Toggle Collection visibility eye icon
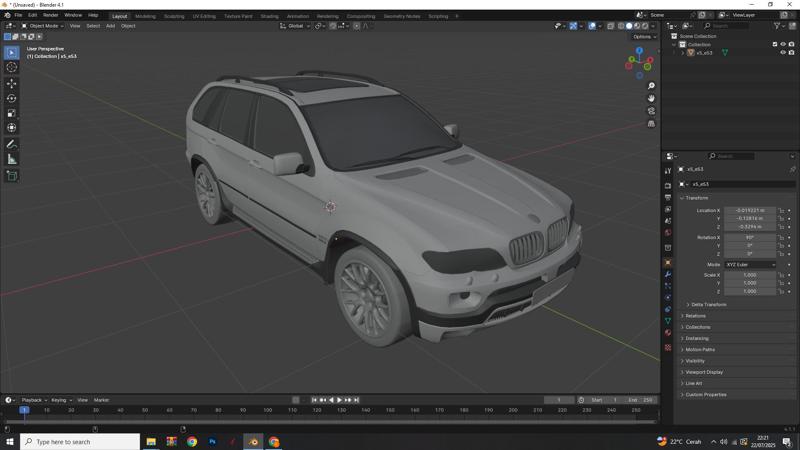800x450 pixels. [x=783, y=44]
